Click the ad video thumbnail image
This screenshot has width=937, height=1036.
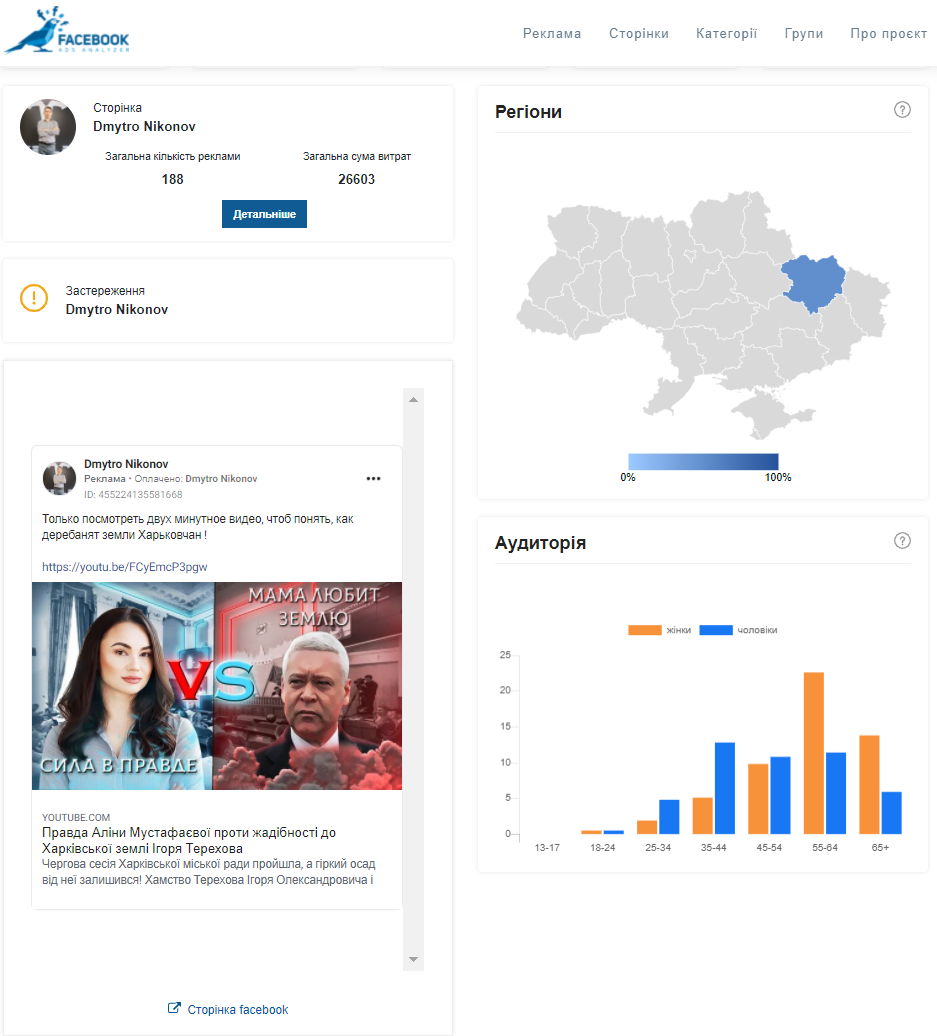click(217, 686)
